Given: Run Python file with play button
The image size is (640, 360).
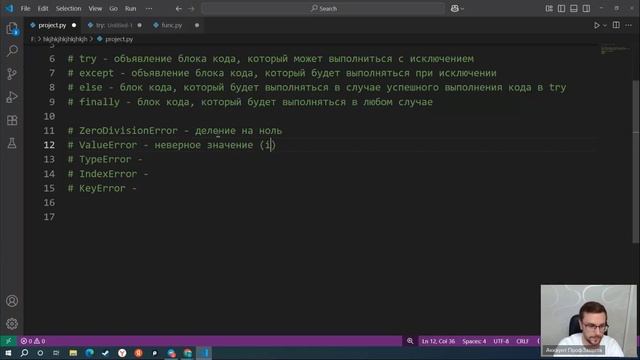Looking at the screenshot, I should [x=597, y=25].
